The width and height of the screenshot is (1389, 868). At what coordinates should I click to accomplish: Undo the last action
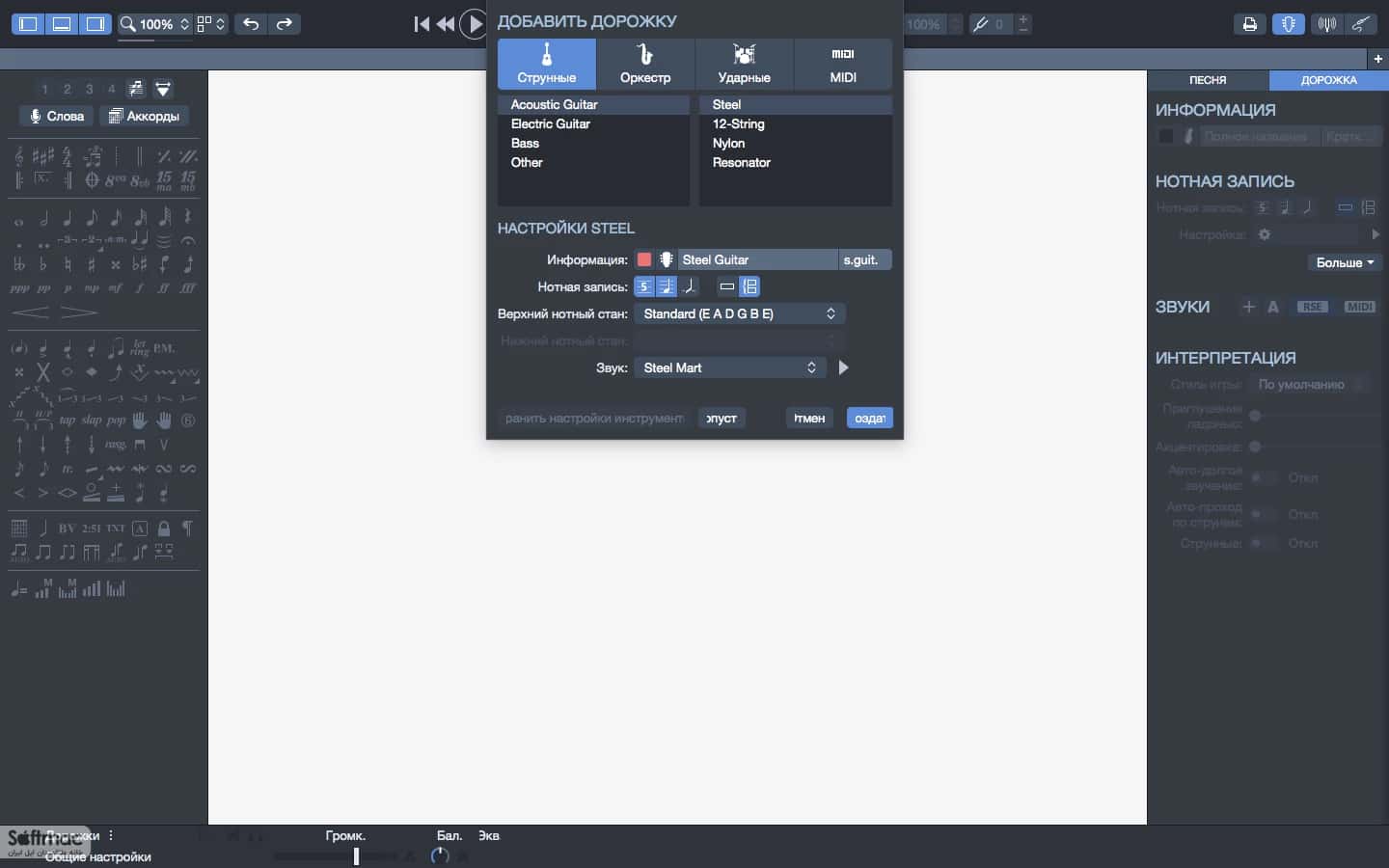tap(251, 24)
